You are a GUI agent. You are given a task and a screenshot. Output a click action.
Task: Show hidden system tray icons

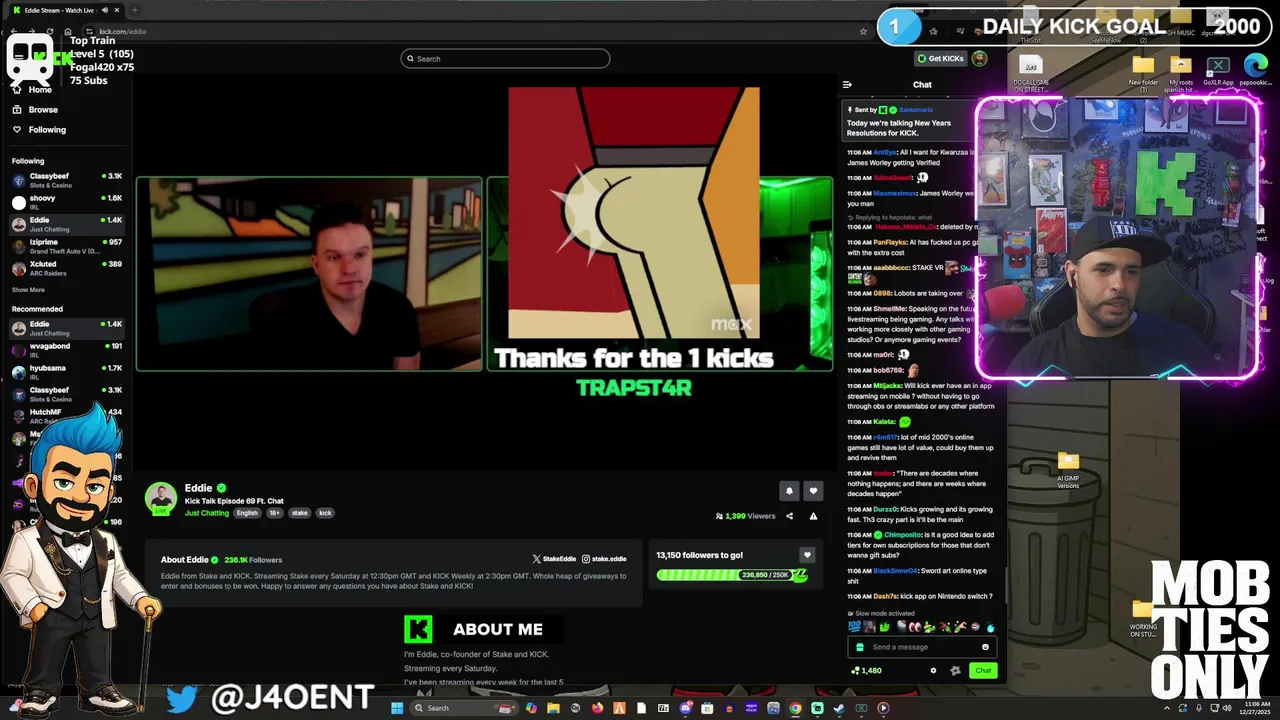(x=1167, y=708)
